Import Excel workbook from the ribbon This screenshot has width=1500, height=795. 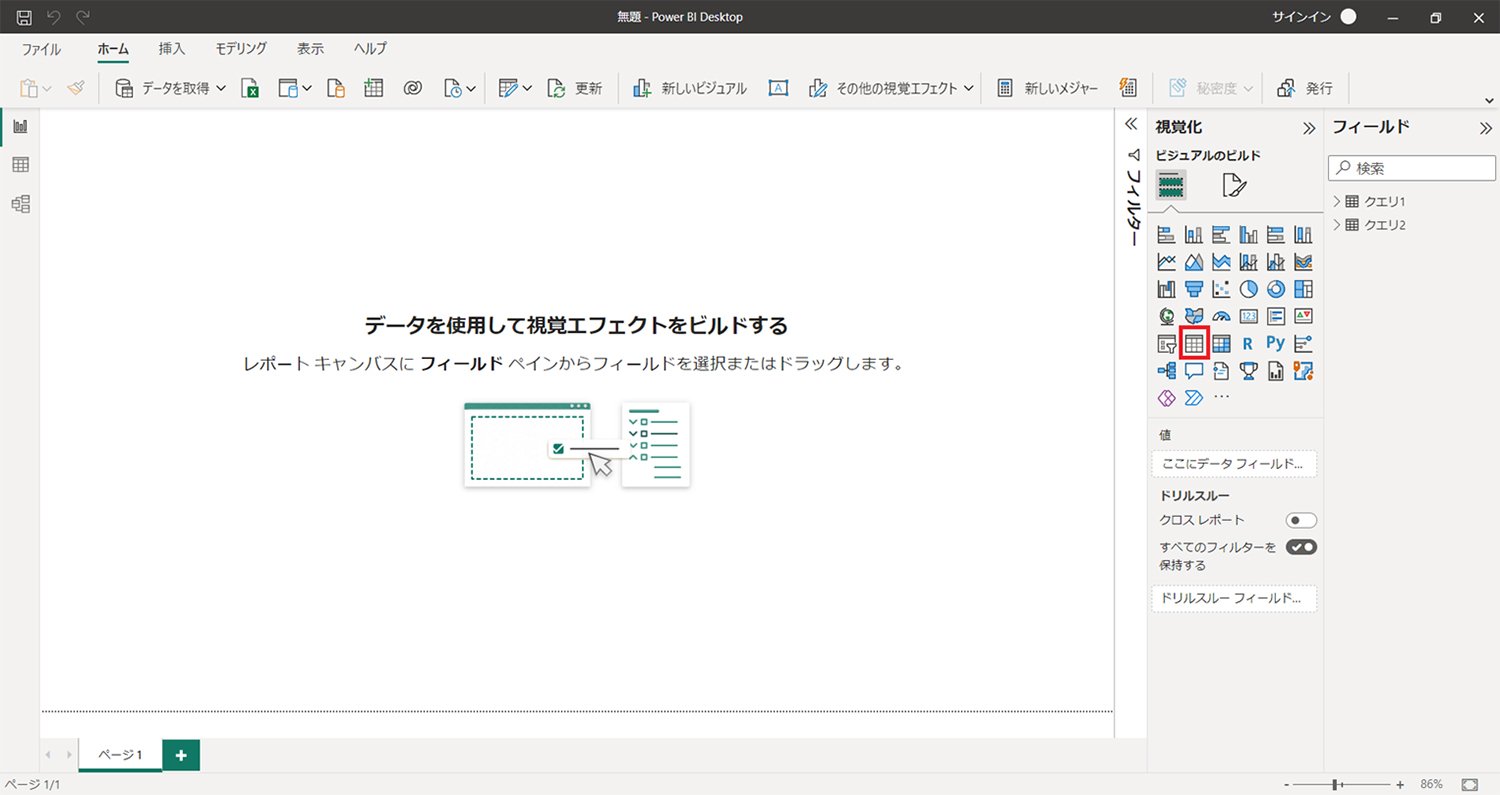(x=251, y=88)
